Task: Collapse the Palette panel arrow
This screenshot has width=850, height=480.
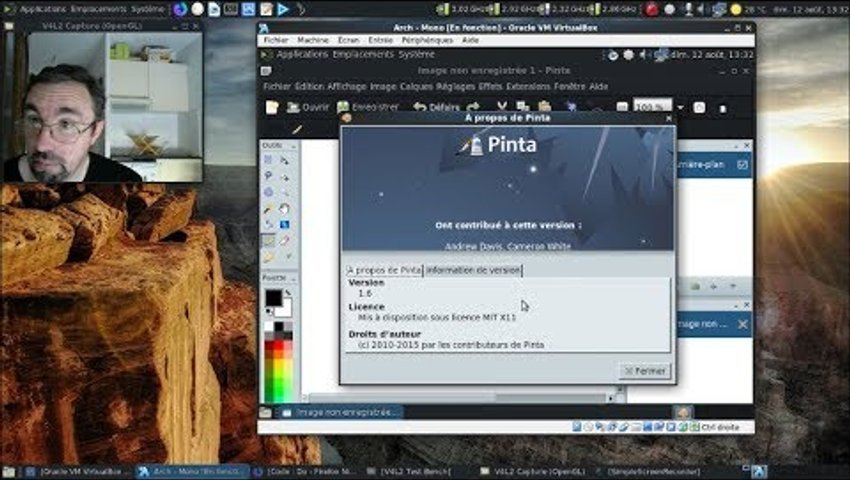Action: (293, 278)
